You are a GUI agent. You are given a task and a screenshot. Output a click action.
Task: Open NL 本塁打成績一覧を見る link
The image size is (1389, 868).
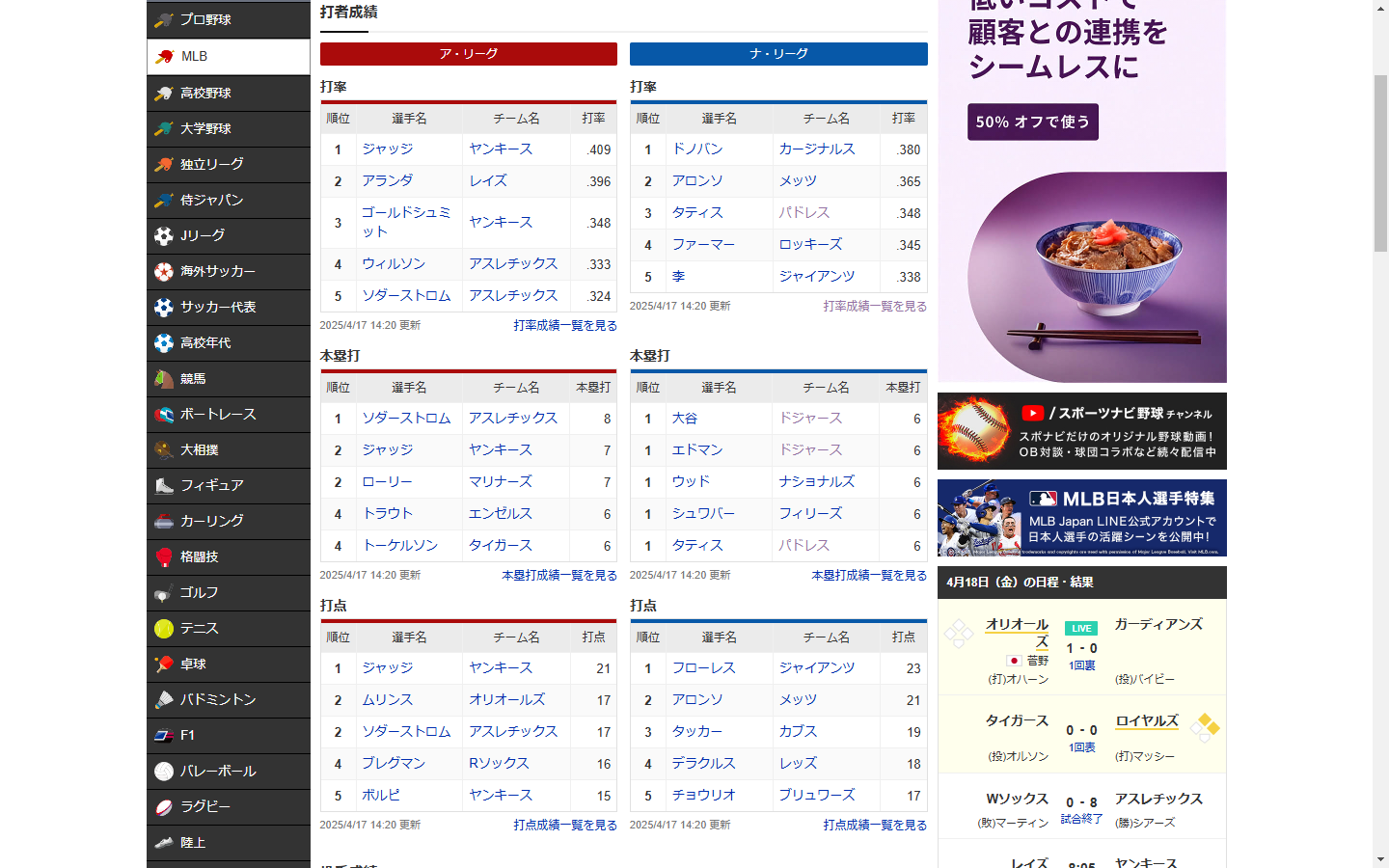tap(869, 575)
